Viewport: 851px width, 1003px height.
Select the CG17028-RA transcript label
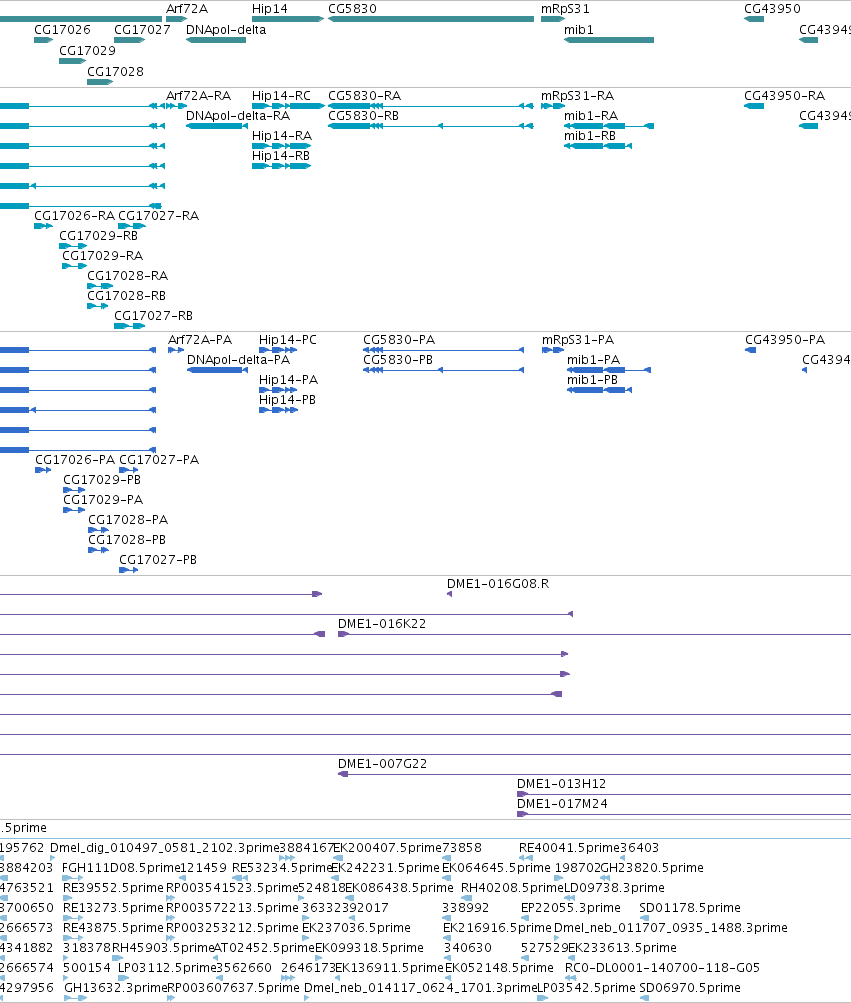[128, 276]
